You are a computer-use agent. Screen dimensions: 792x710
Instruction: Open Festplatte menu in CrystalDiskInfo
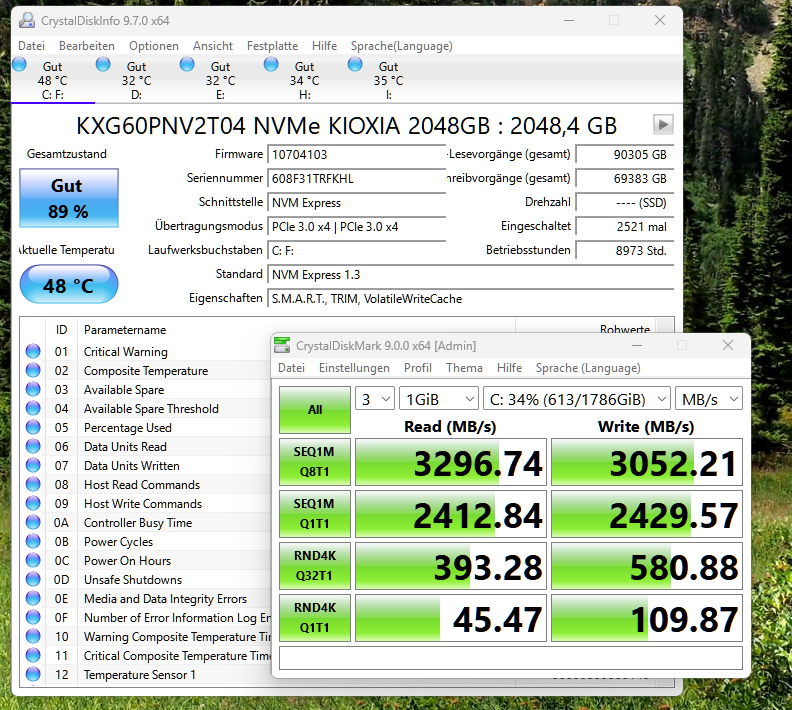272,46
